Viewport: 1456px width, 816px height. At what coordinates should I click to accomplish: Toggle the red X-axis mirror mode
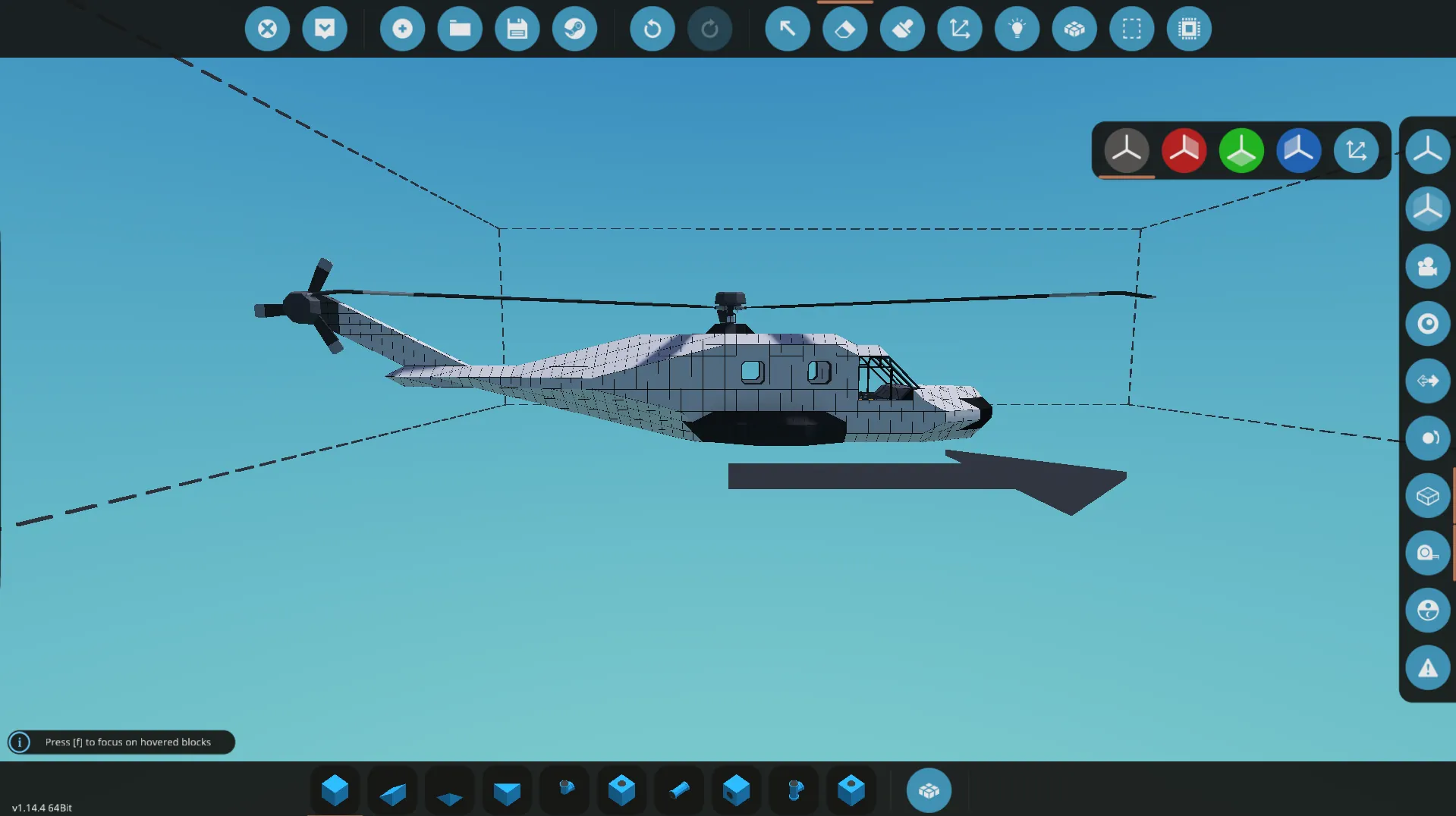coord(1184,150)
